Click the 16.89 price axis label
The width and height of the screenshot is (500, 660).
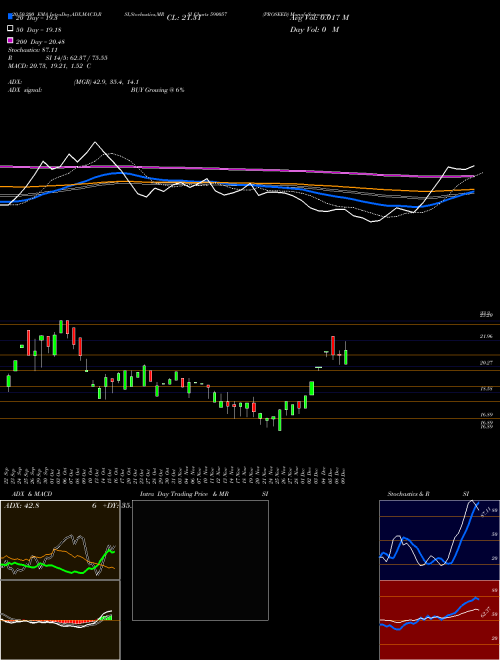click(x=486, y=415)
